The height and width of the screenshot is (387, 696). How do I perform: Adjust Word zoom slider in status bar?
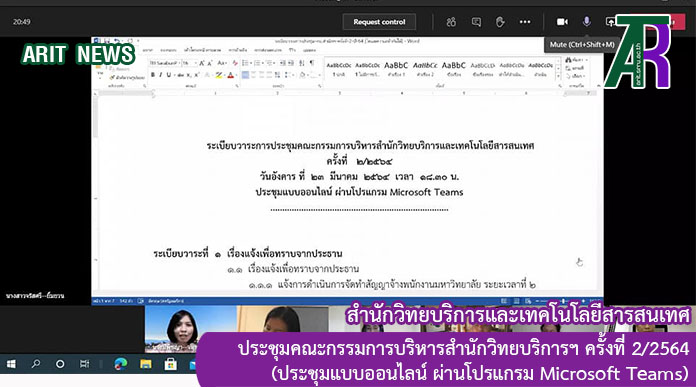click(563, 301)
